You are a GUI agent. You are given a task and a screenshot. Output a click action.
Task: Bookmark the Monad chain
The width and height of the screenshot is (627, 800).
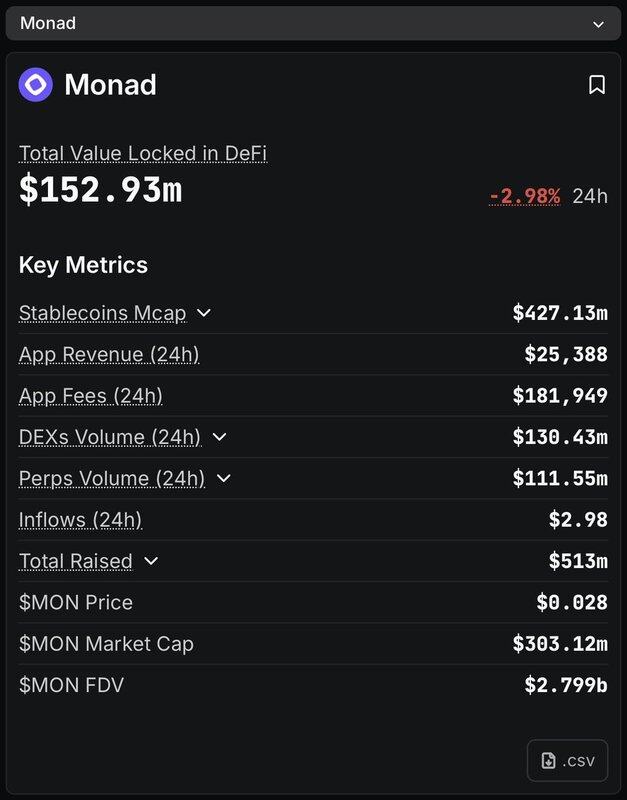coord(597,85)
